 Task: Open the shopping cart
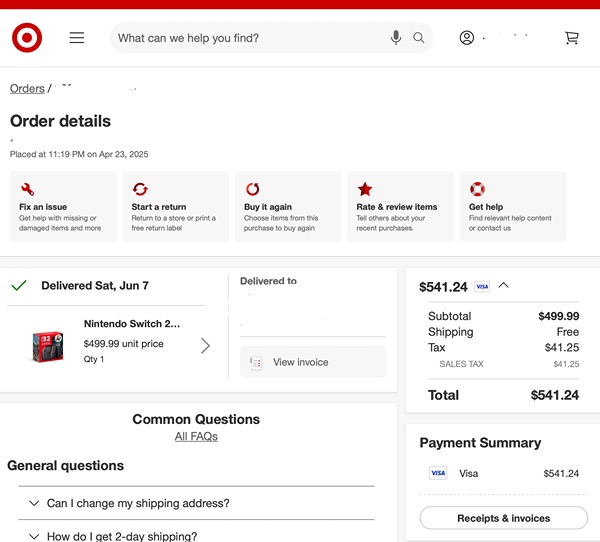(572, 38)
